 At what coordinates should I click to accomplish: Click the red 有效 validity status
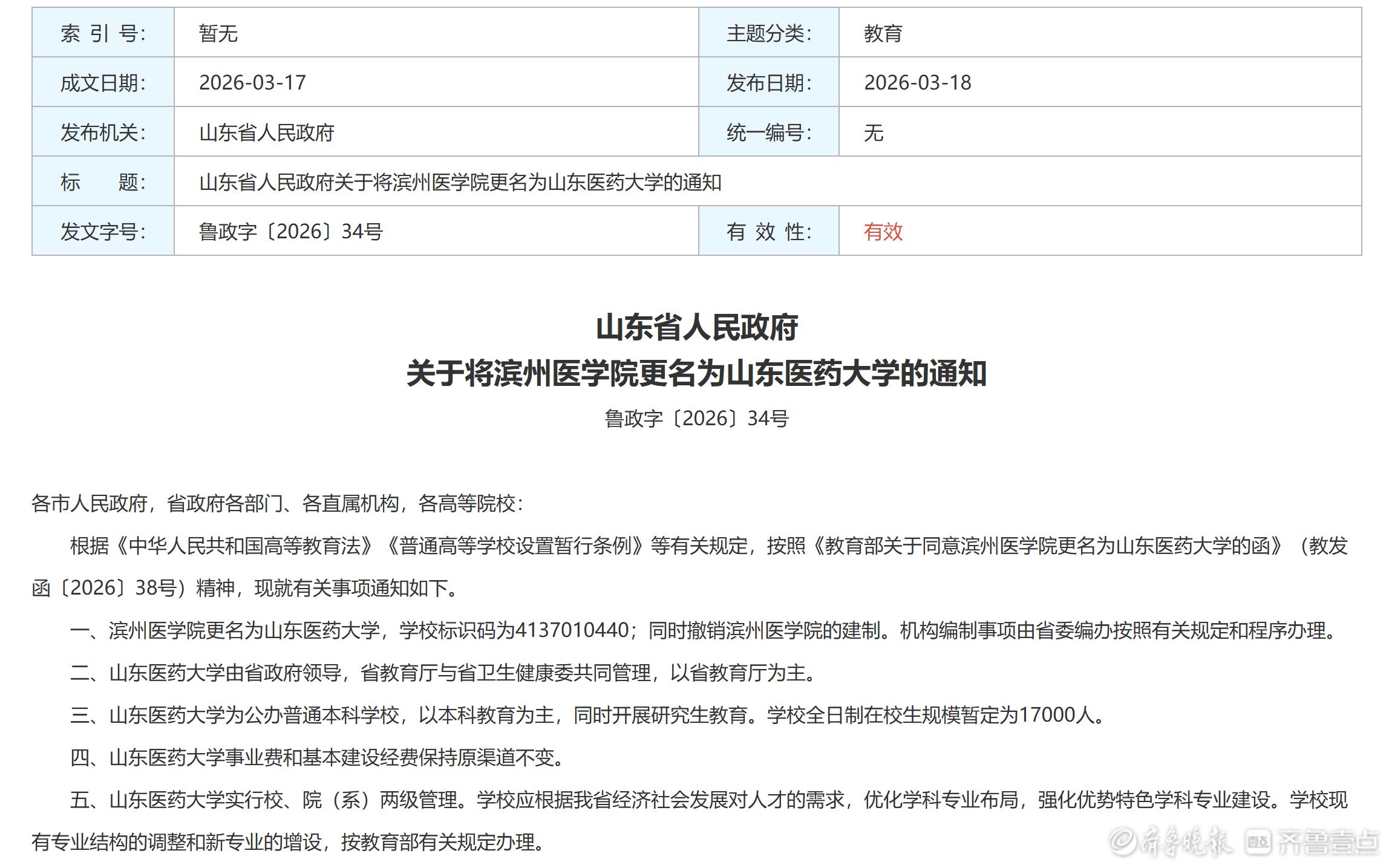coord(883,232)
